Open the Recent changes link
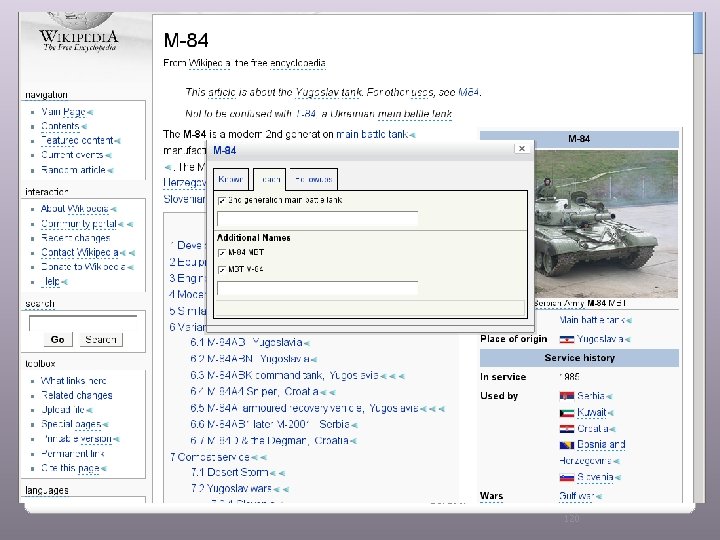This screenshot has height=540, width=720. [x=76, y=238]
